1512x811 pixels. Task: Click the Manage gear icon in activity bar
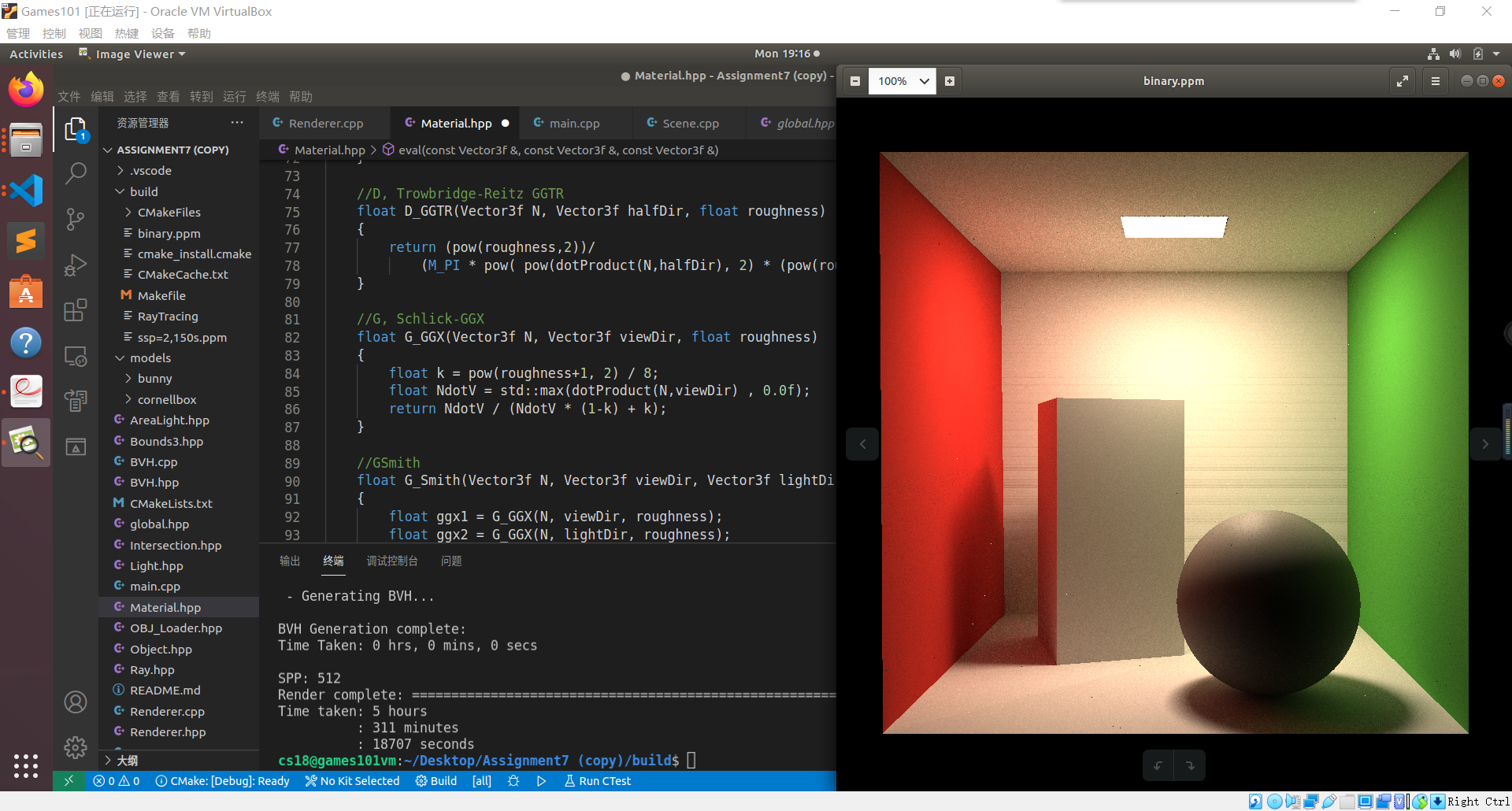[x=76, y=747]
